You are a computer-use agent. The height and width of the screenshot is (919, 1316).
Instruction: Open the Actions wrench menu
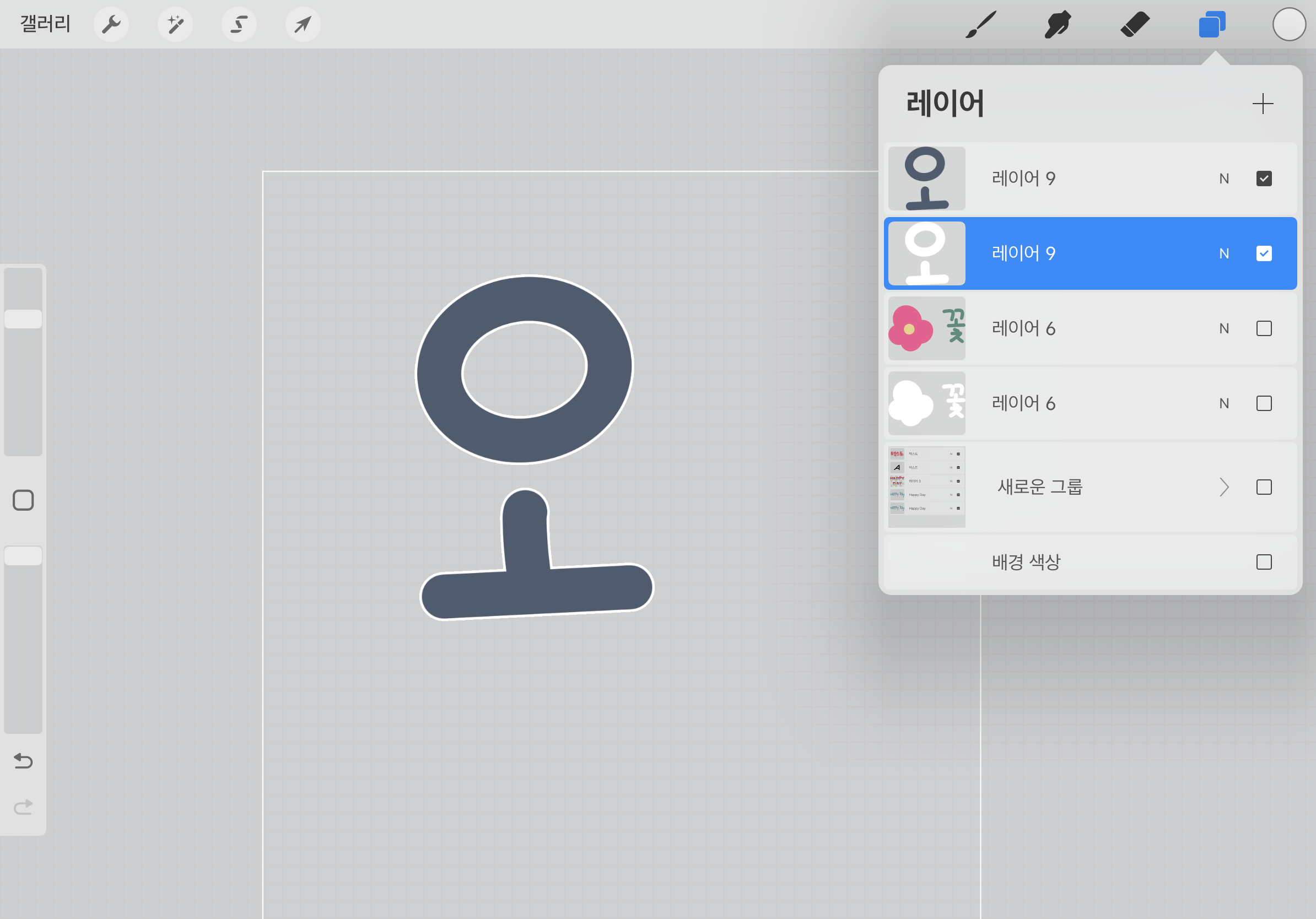pos(111,25)
